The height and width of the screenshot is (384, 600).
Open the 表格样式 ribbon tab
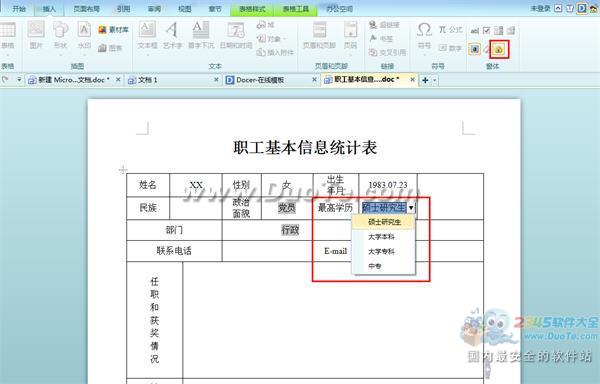click(252, 9)
